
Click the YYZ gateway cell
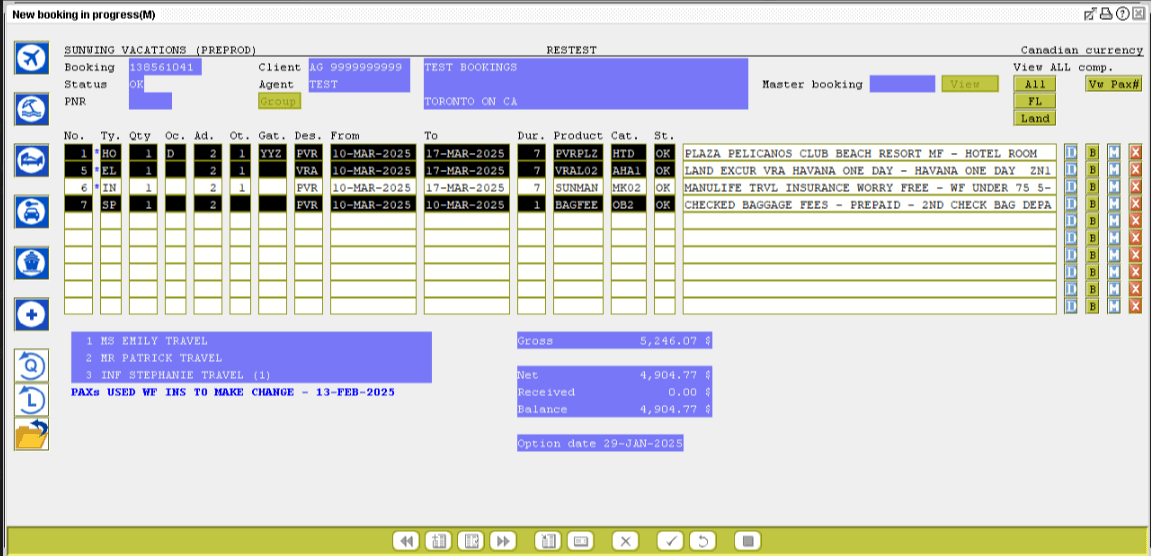pos(272,153)
